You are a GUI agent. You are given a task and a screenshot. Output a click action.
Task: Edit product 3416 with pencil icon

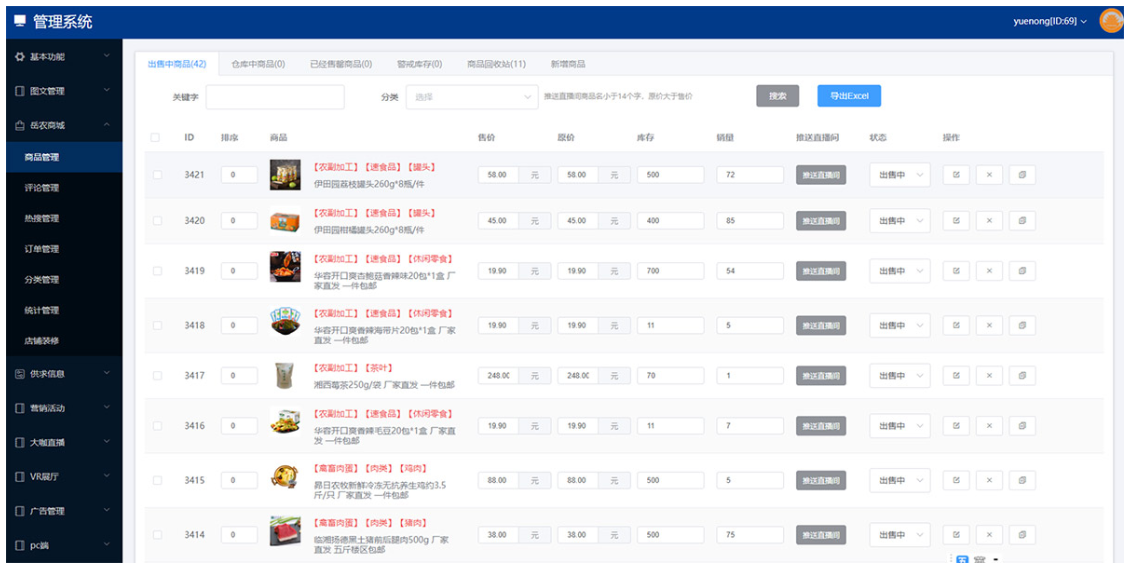click(x=955, y=426)
